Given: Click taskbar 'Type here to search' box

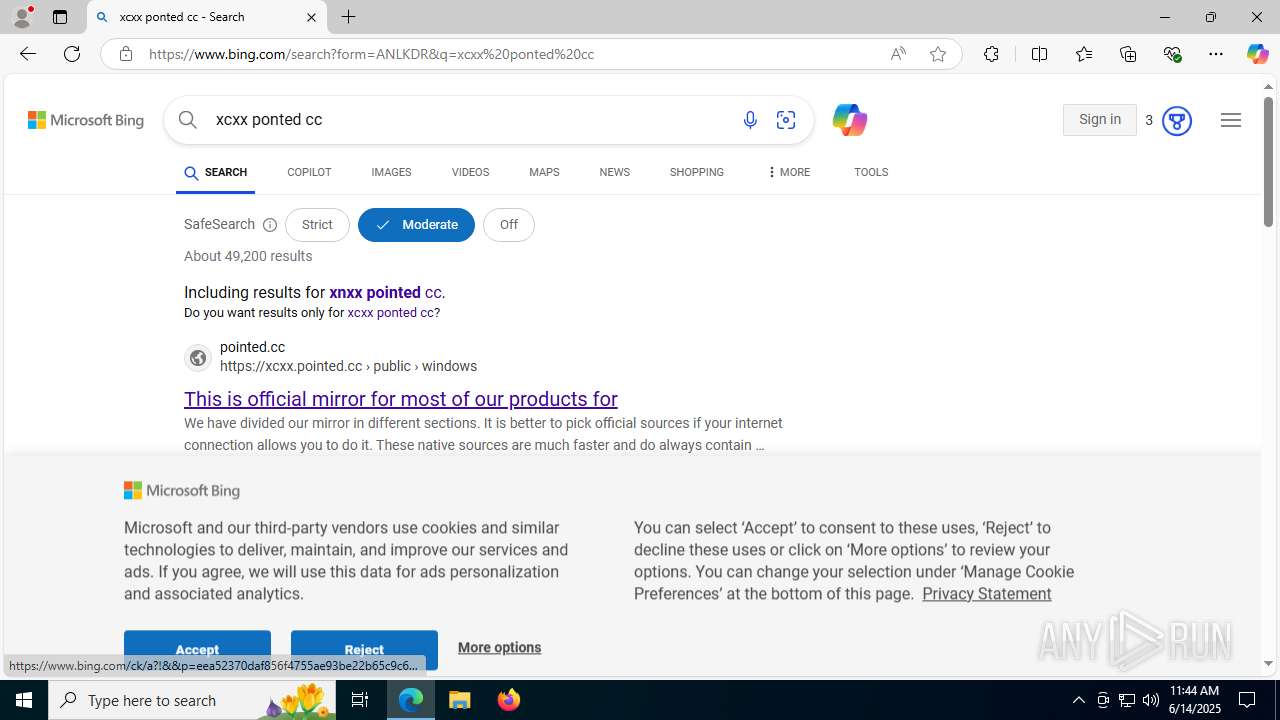Looking at the screenshot, I should pyautogui.click(x=192, y=700).
